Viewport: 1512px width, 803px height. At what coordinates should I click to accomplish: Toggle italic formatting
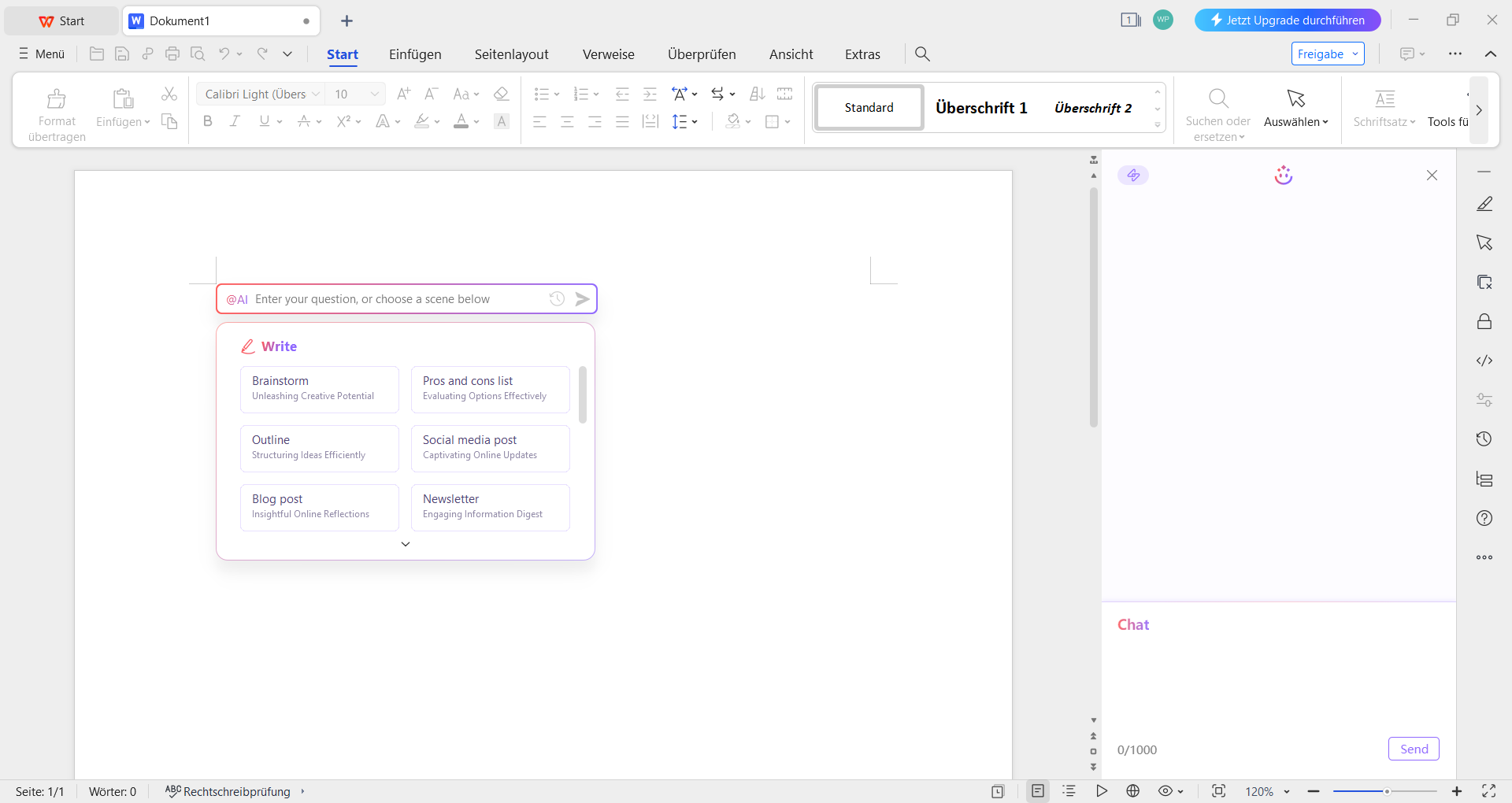(235, 121)
